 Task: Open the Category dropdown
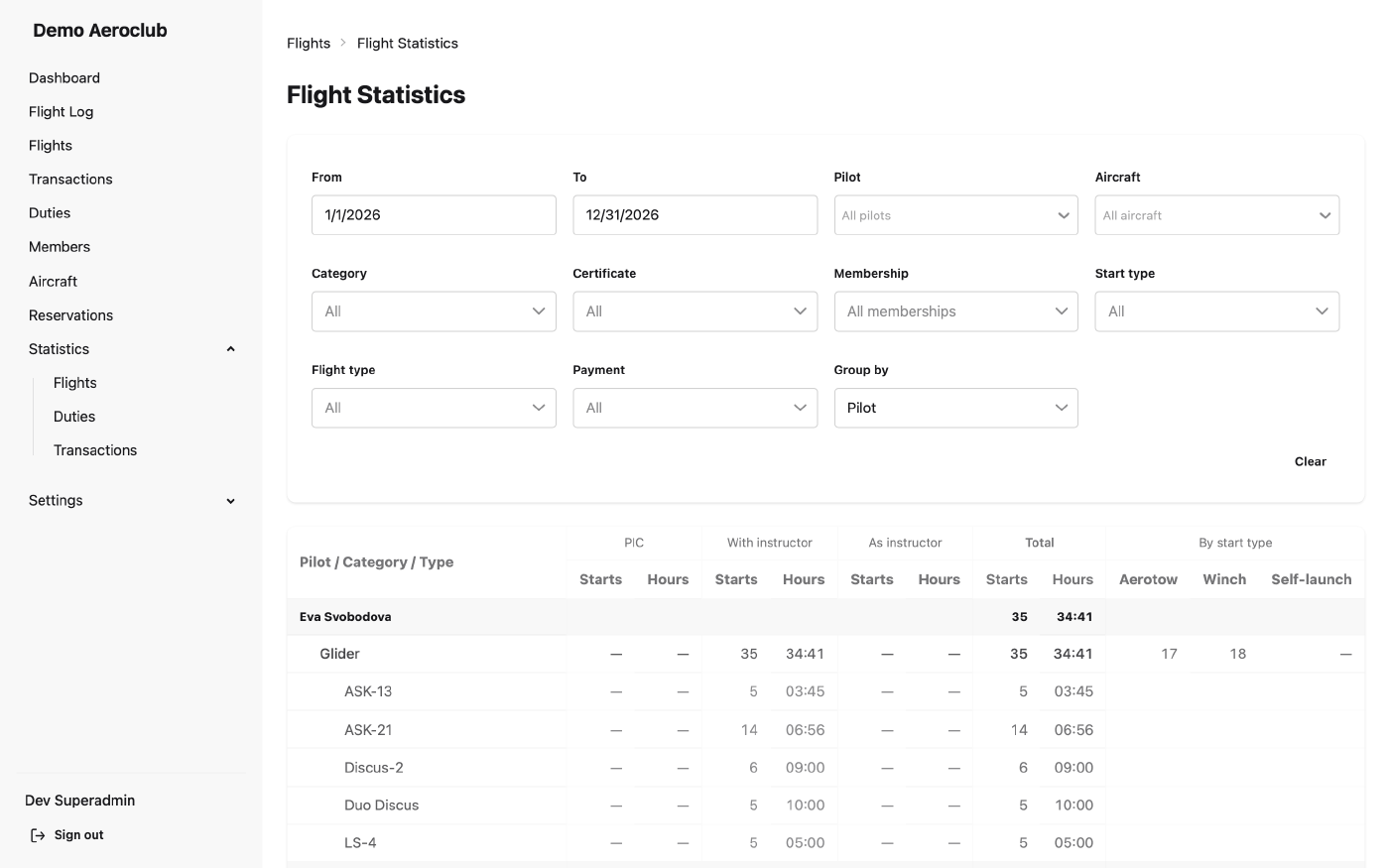[434, 311]
